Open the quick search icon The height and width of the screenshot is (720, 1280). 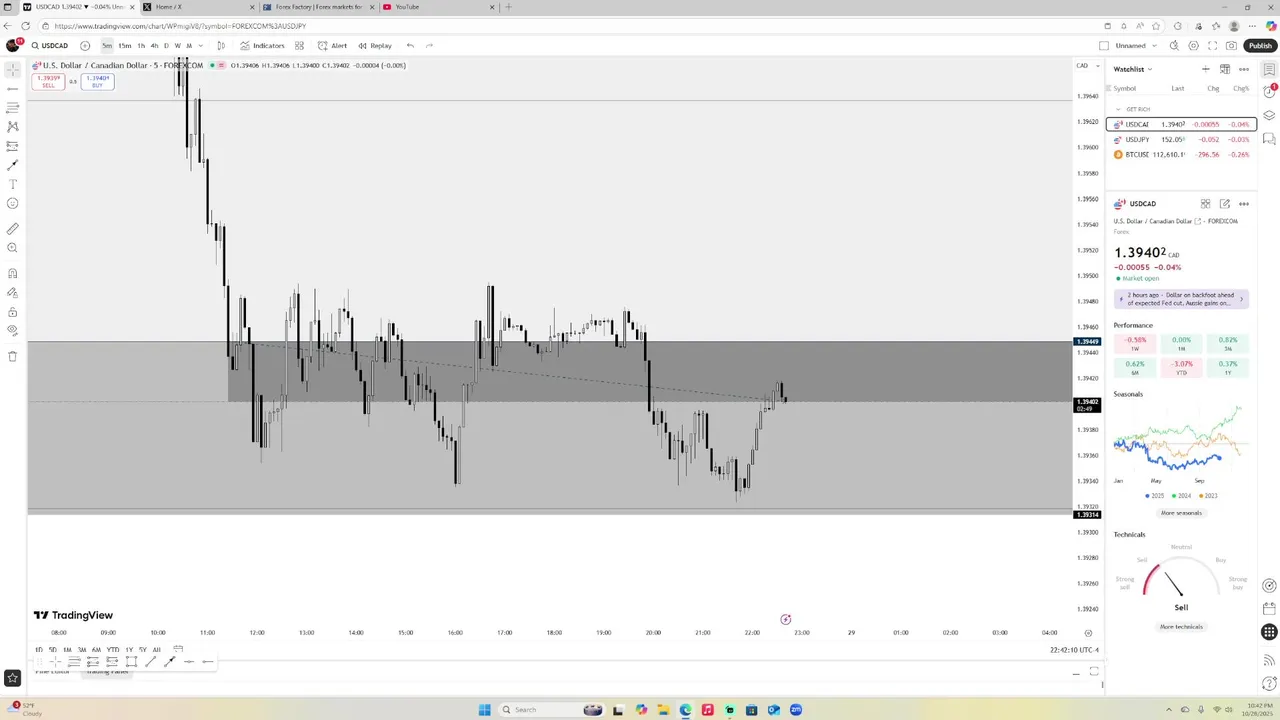[x=1174, y=45]
